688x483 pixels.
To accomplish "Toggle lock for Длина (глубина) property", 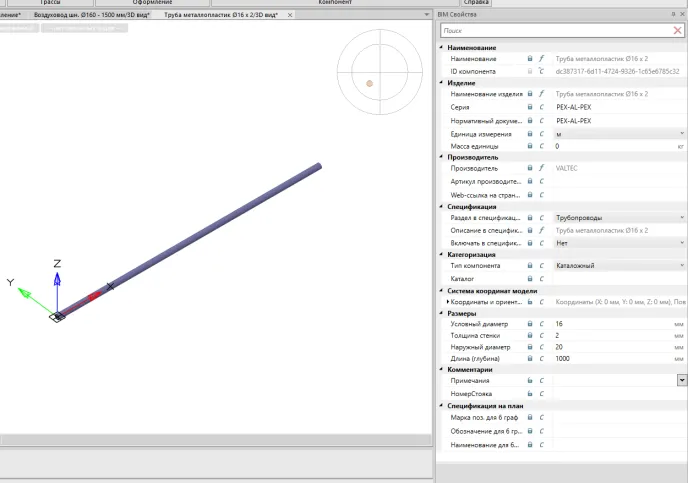I will click(x=530, y=358).
